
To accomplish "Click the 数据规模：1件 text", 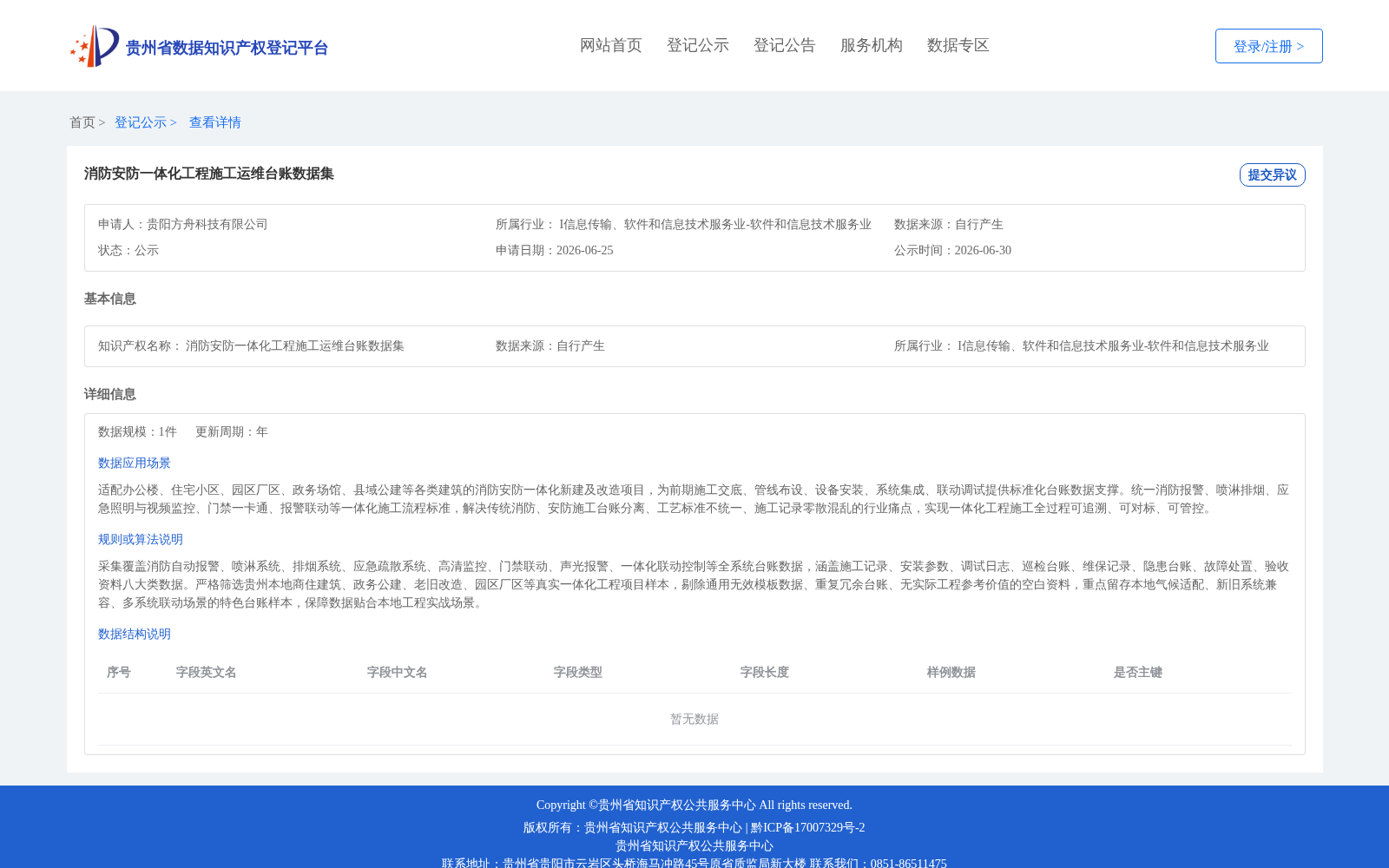I will pyautogui.click(x=137, y=431).
